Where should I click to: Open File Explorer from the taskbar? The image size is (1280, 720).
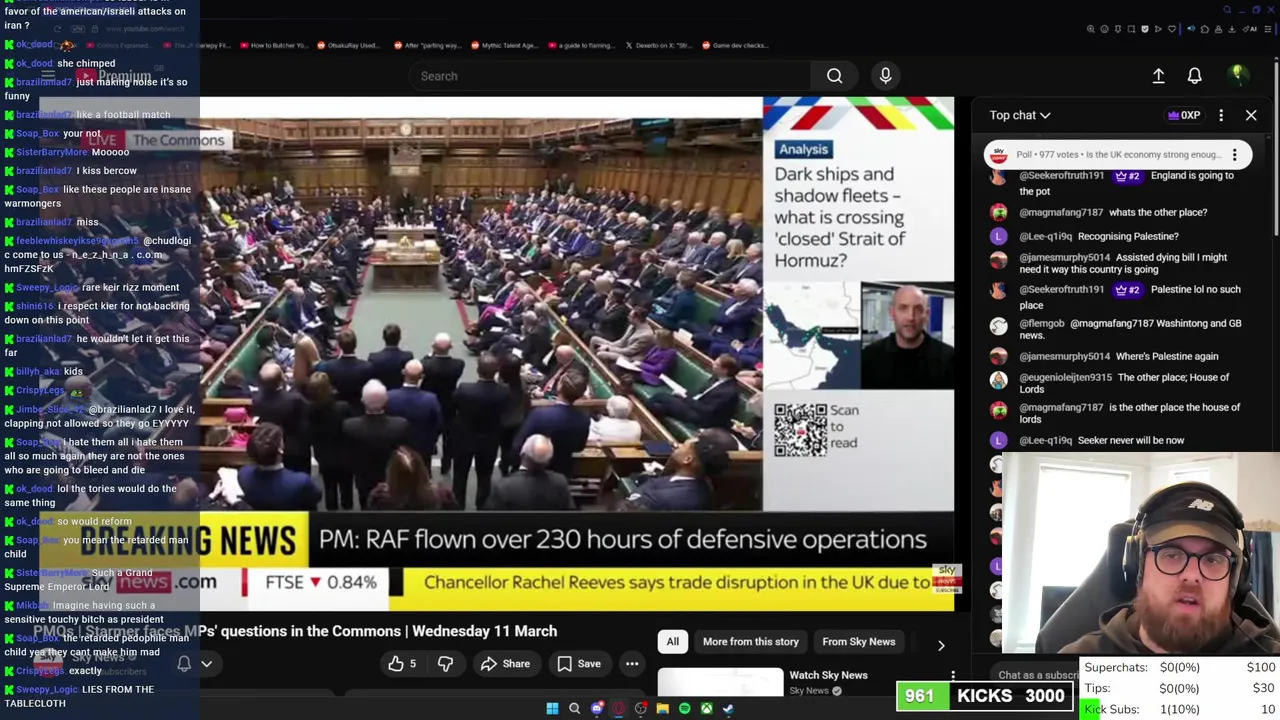(662, 709)
